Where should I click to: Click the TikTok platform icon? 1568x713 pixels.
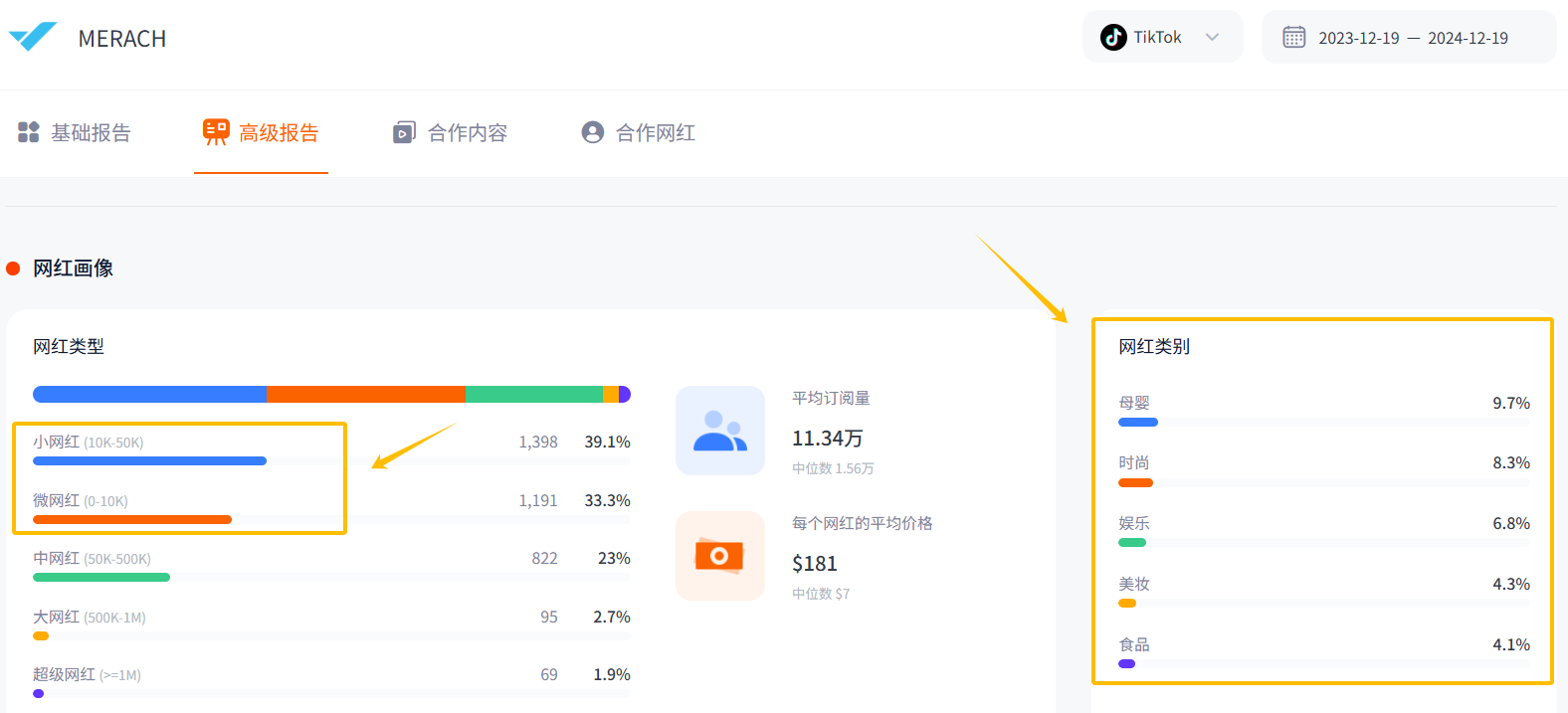(1113, 38)
